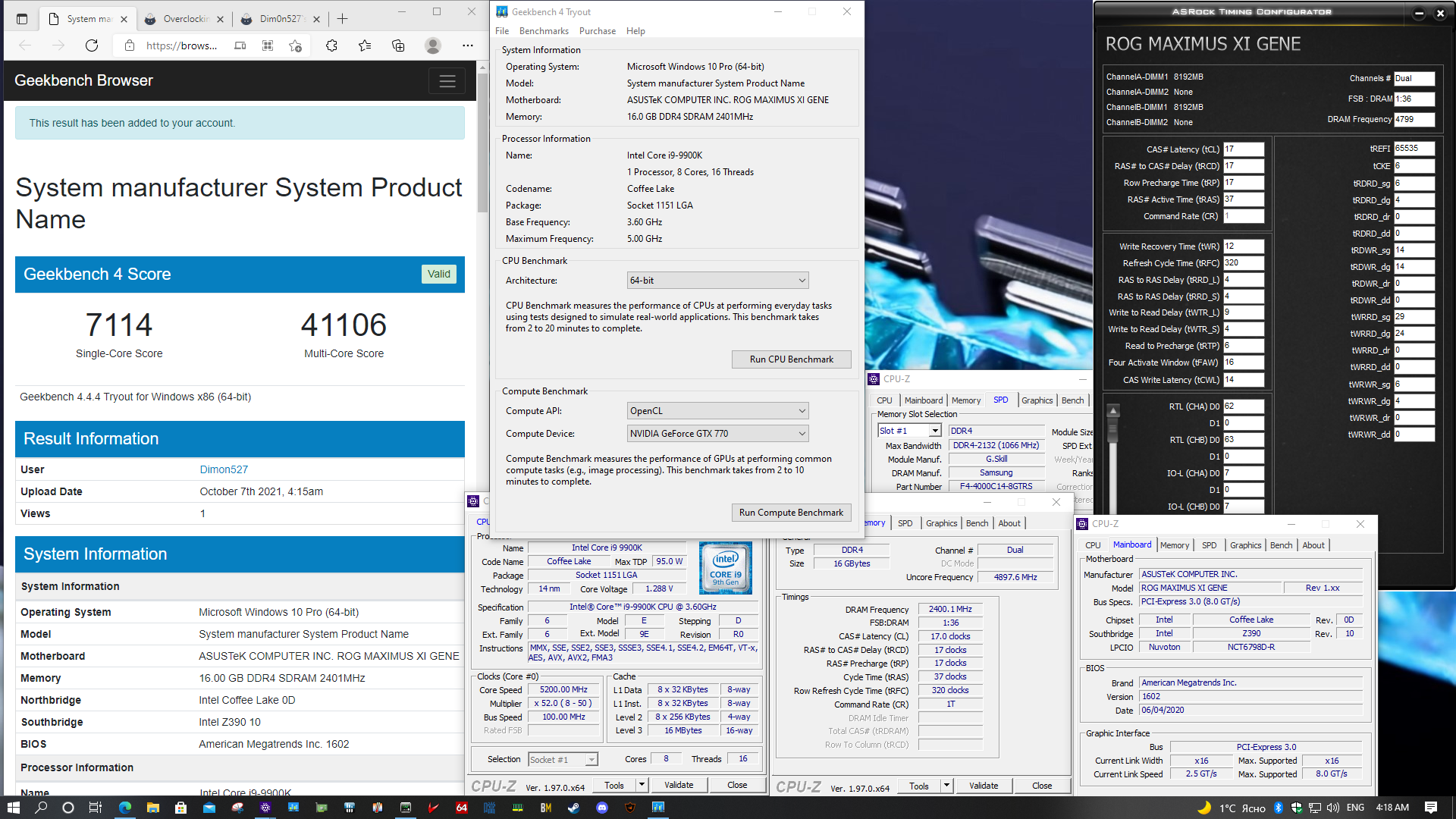Image resolution: width=1456 pixels, height=819 pixels.
Task: Open the Mail app on the taskbar
Action: click(209, 808)
